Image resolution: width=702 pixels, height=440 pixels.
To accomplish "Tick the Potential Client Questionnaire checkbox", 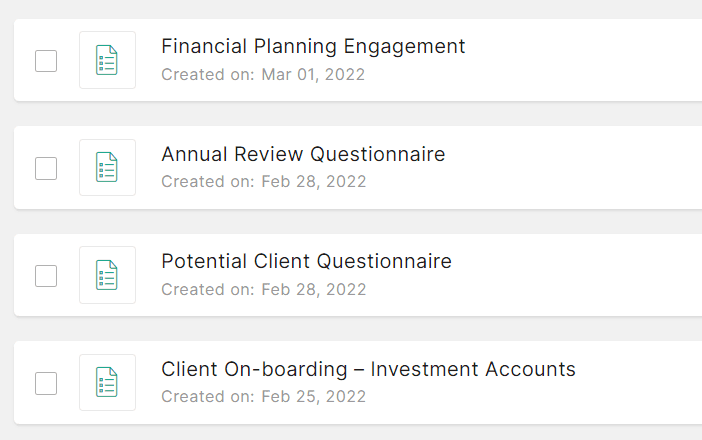I will (46, 275).
